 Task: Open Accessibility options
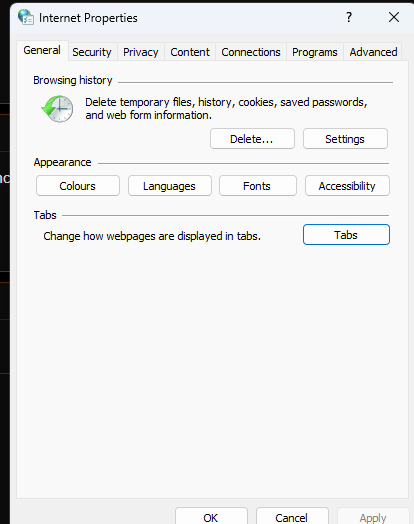(x=347, y=186)
